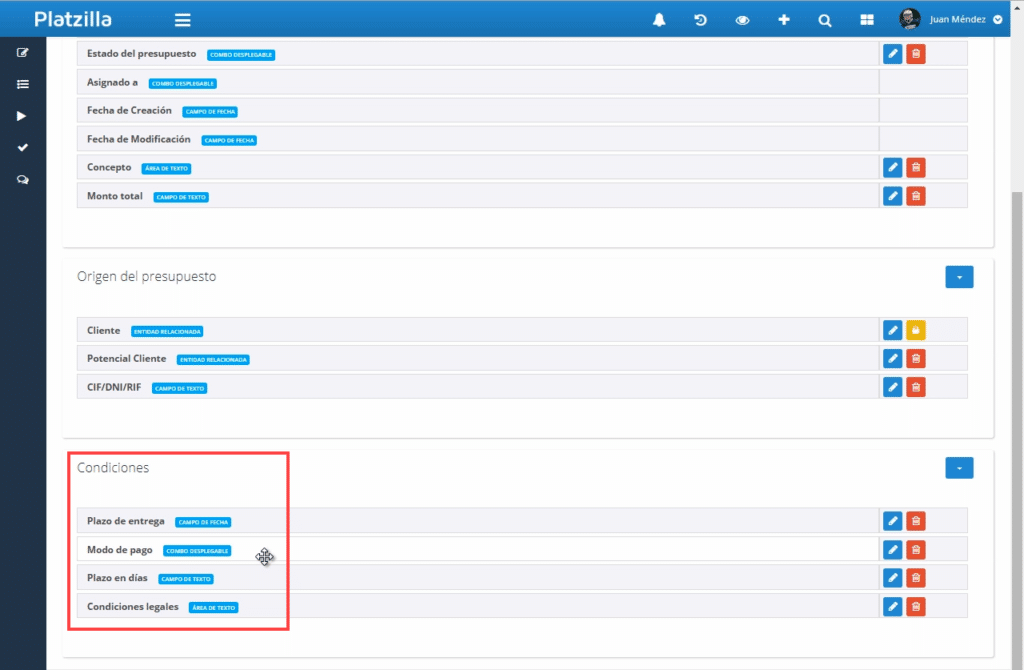Edit the Plazo en días field
The height and width of the screenshot is (670, 1024).
click(892, 578)
